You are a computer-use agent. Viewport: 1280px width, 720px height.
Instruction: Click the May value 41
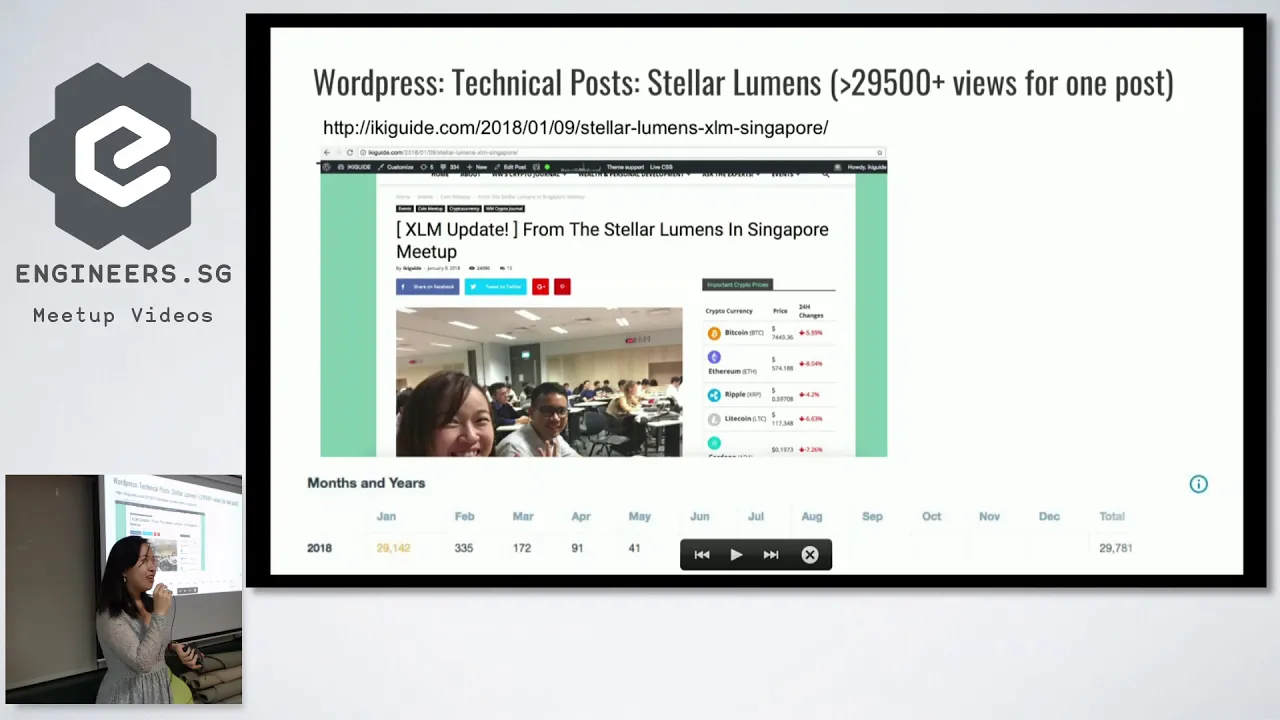click(635, 548)
